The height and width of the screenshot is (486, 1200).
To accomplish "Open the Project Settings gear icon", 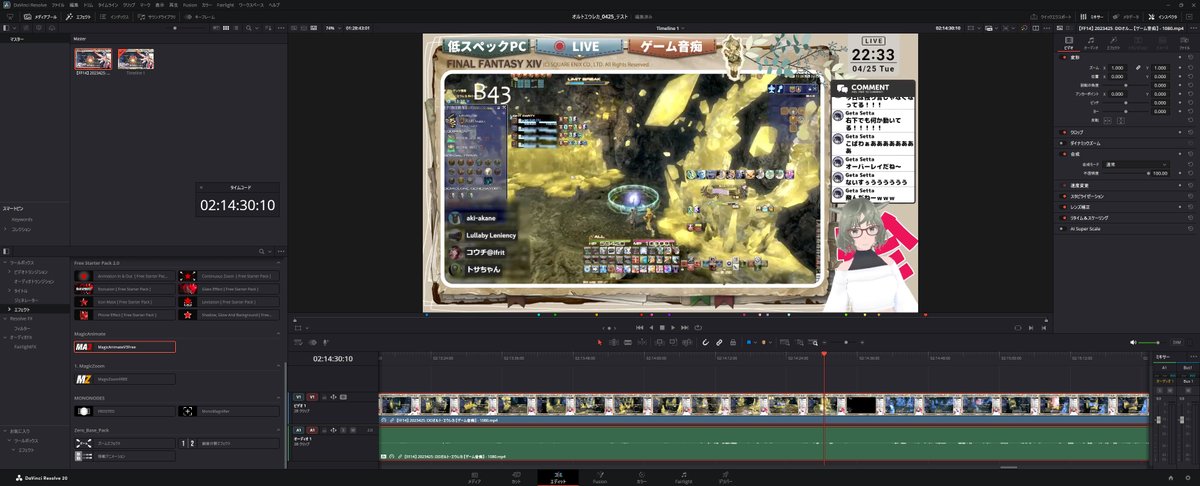I will click(x=1188, y=478).
